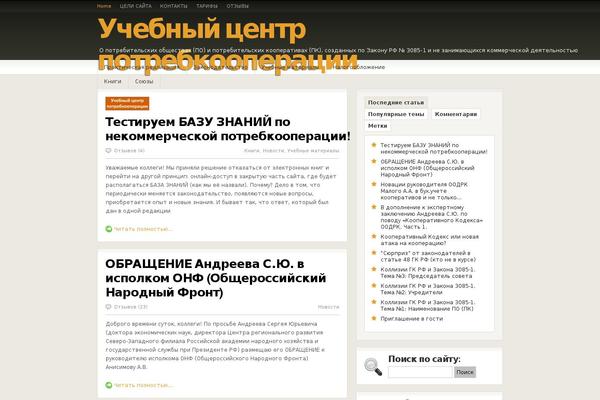Click the star icon beside В дополнение к экспертному
Image resolution: width=600 pixels, height=400 pixels.
(374, 207)
